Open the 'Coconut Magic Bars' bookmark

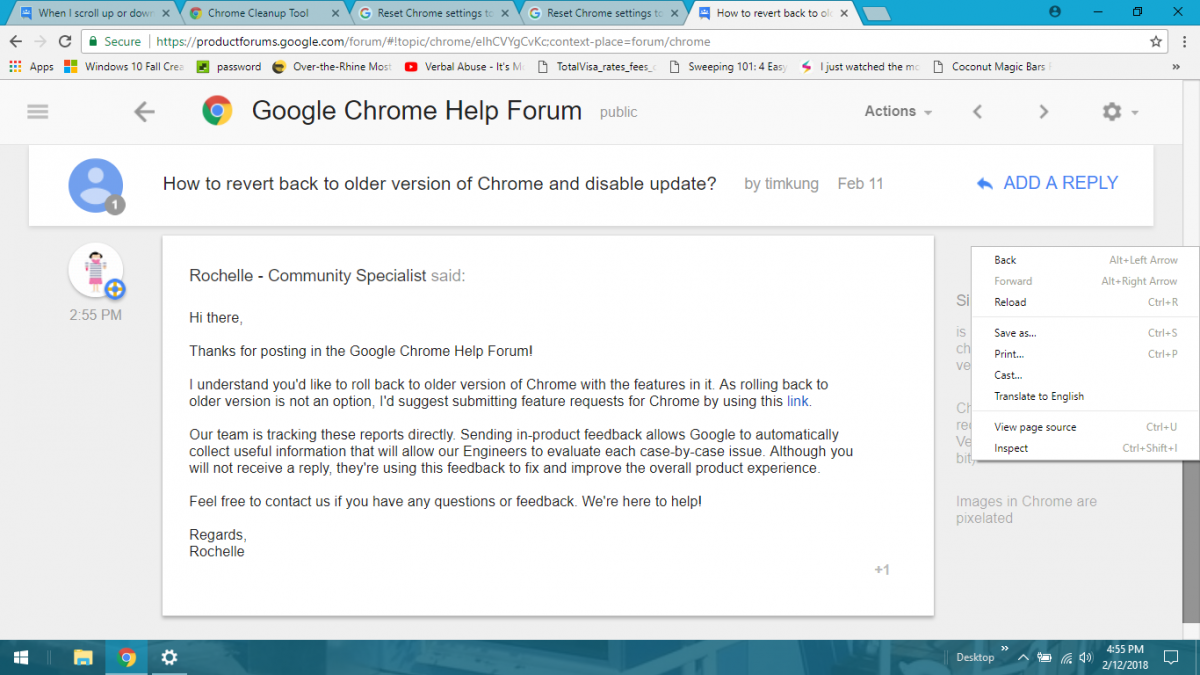click(x=991, y=67)
